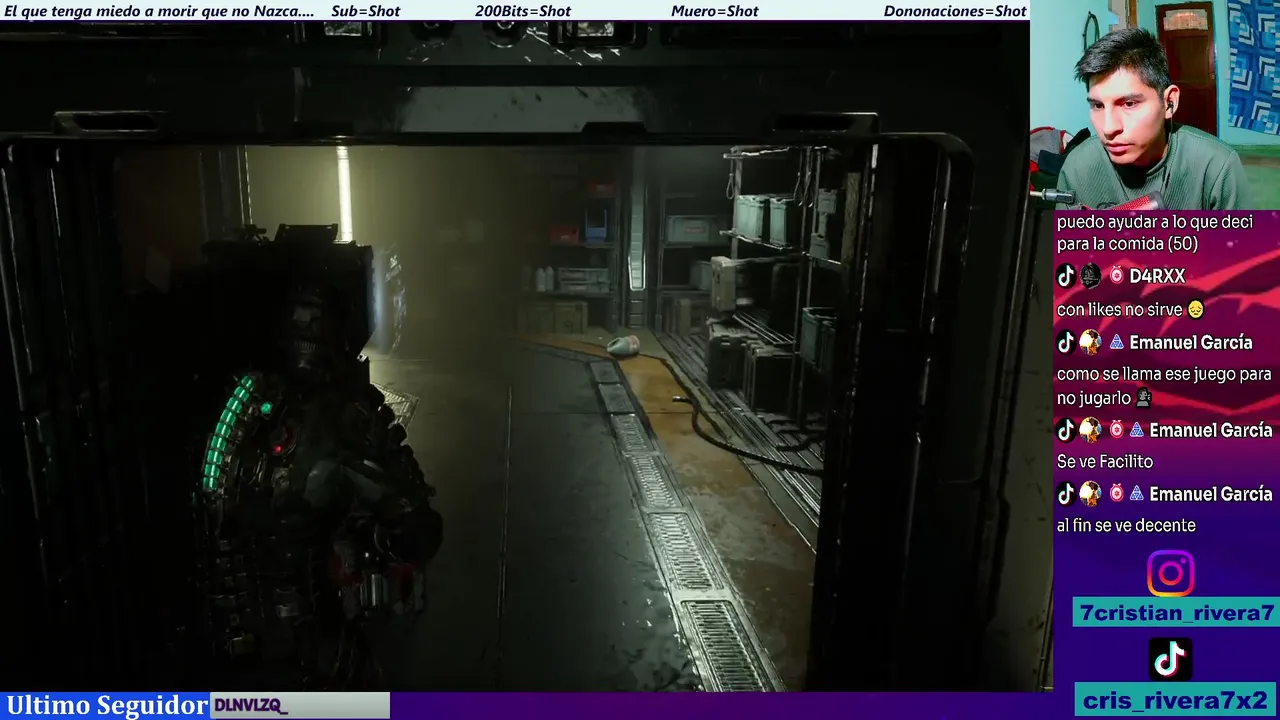Viewport: 1280px width, 720px height.
Task: Click triangle badge on Emanuel García row above 'como se llama'
Action: (x=1116, y=342)
